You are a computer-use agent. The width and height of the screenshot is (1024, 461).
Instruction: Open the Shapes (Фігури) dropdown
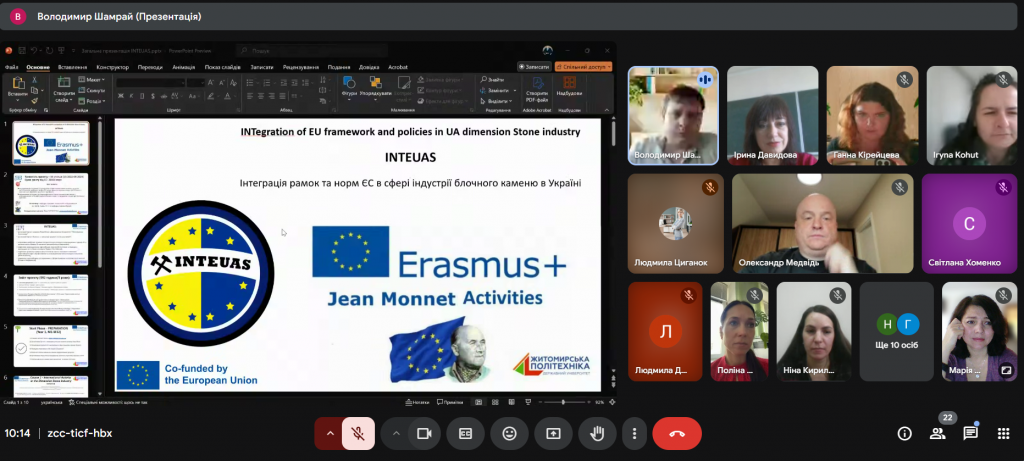coord(349,87)
